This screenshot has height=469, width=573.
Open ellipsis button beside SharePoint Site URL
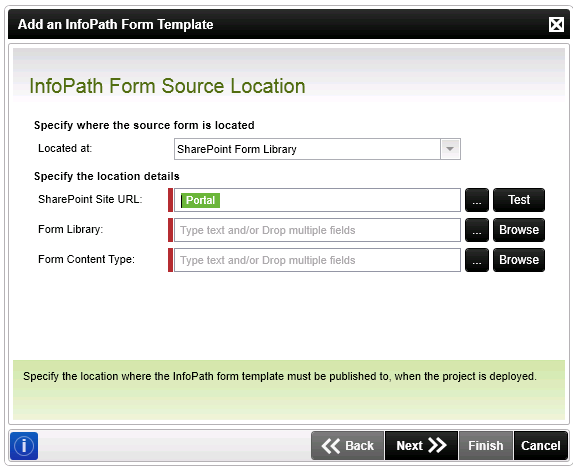click(x=477, y=200)
